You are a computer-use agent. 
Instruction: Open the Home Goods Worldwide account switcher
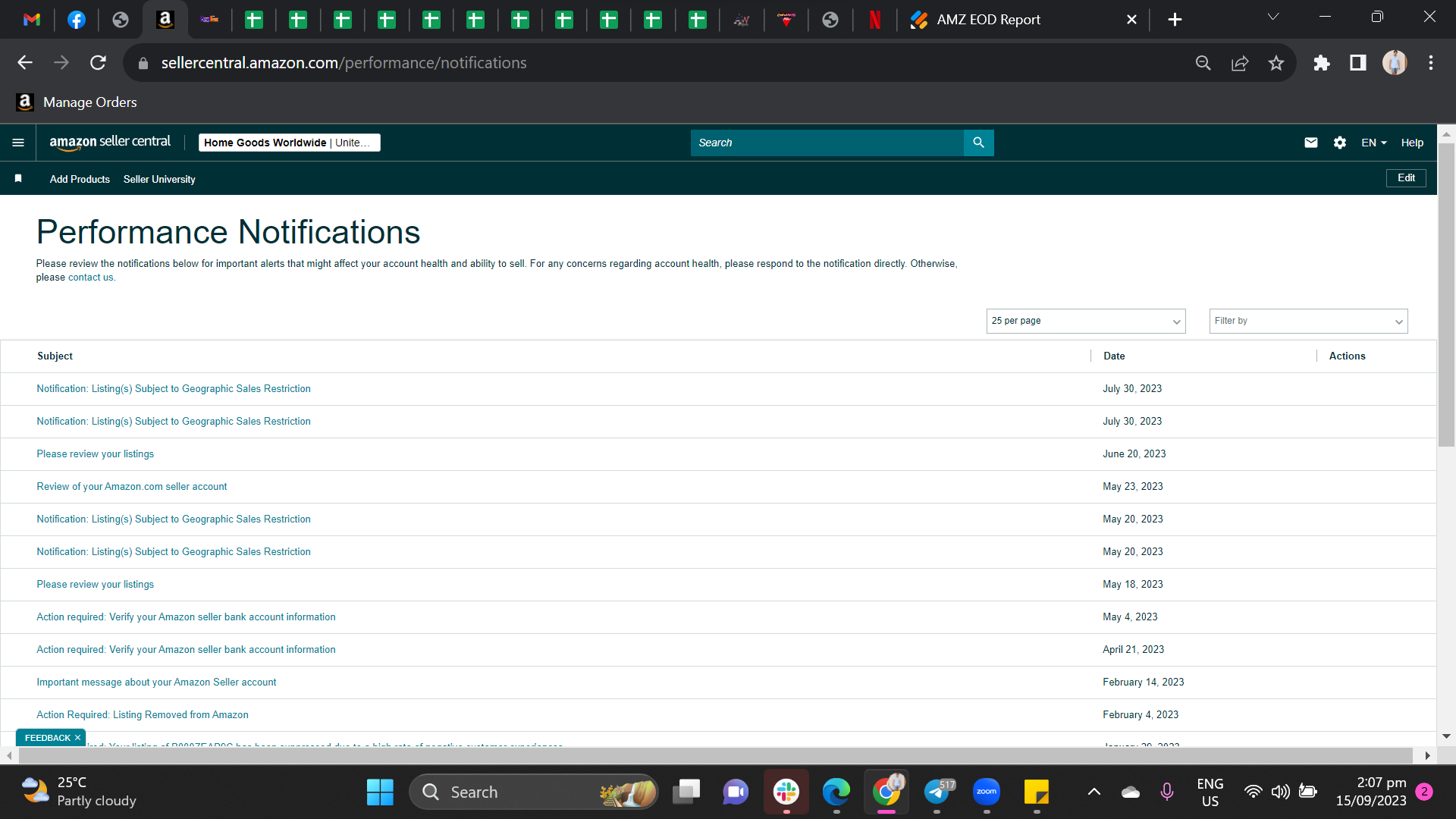point(289,143)
